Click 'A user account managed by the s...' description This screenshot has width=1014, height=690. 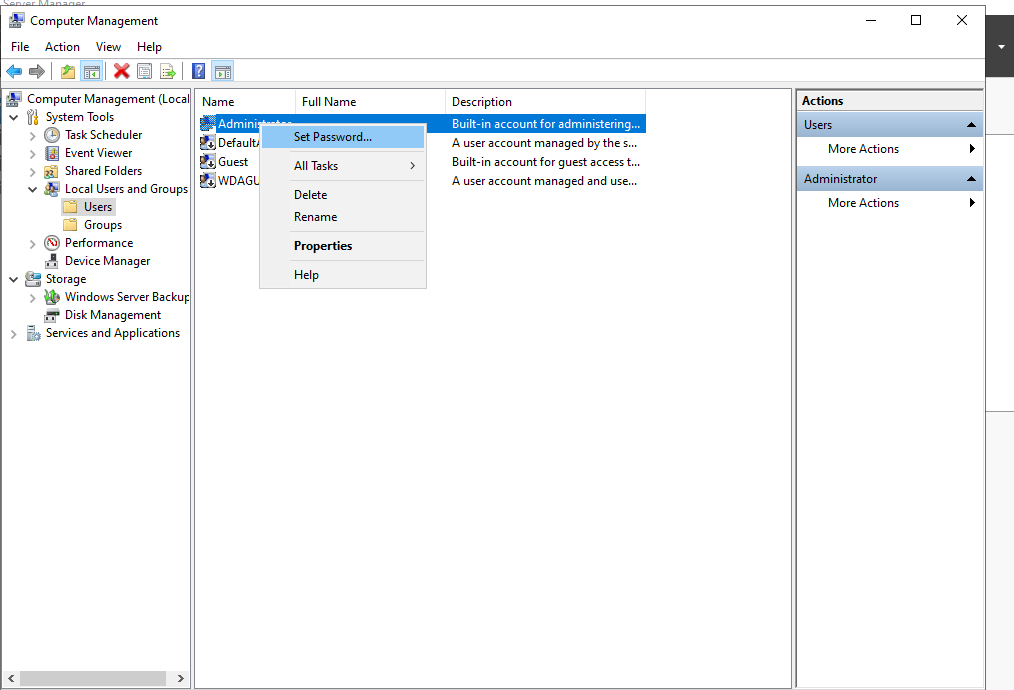point(545,142)
